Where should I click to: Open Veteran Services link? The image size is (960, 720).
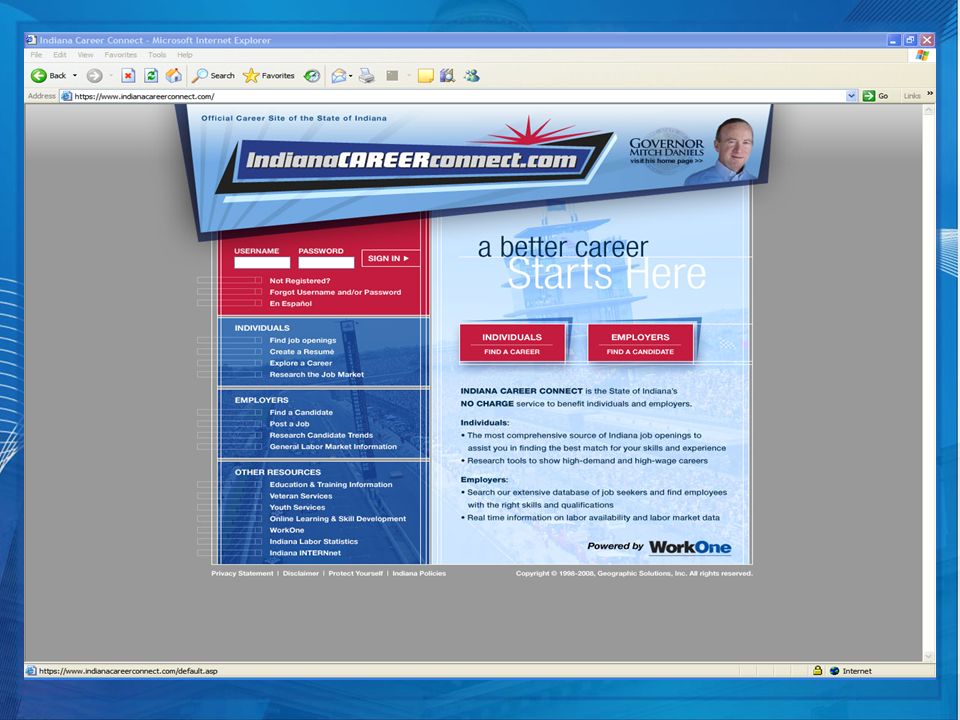point(301,496)
